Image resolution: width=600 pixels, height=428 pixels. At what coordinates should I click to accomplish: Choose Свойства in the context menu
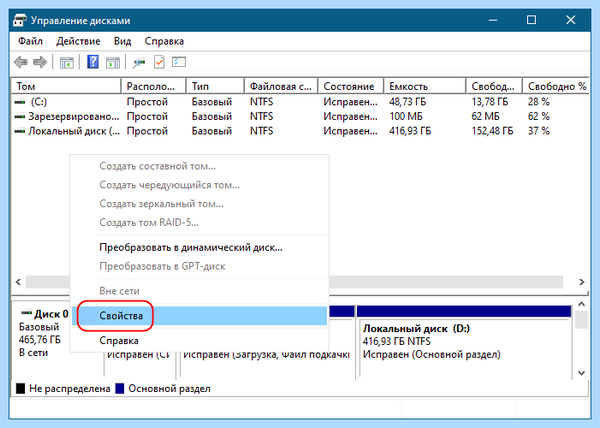(199, 316)
